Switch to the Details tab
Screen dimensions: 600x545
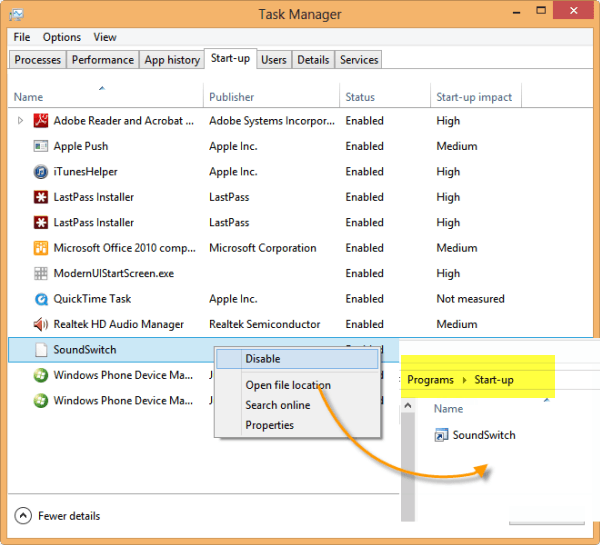click(x=313, y=60)
